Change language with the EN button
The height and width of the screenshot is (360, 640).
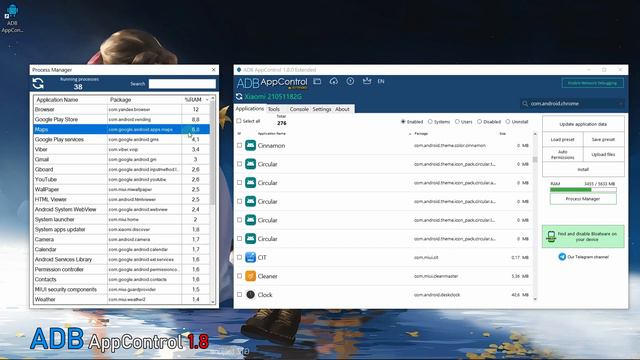[x=381, y=82]
